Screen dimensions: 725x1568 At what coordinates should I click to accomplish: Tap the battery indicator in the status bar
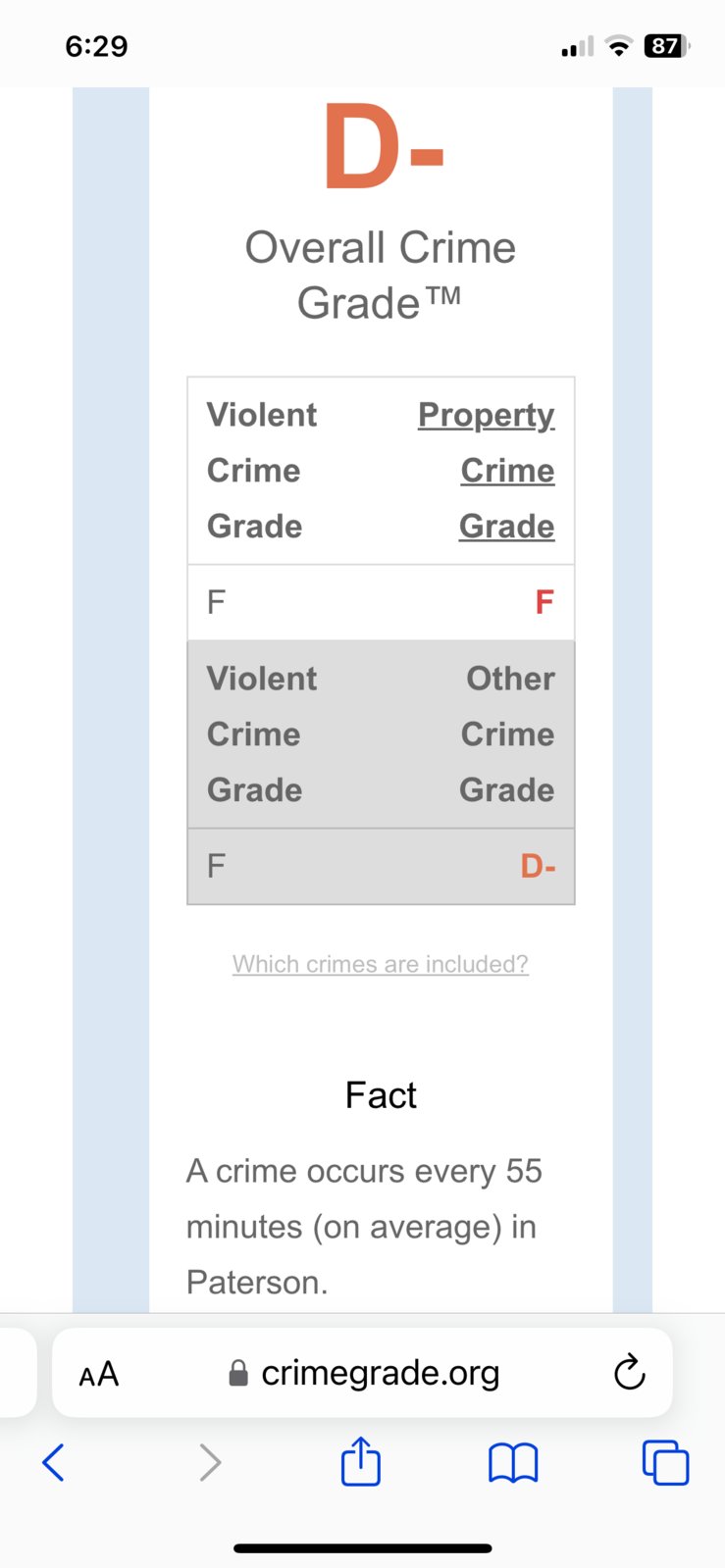click(667, 46)
